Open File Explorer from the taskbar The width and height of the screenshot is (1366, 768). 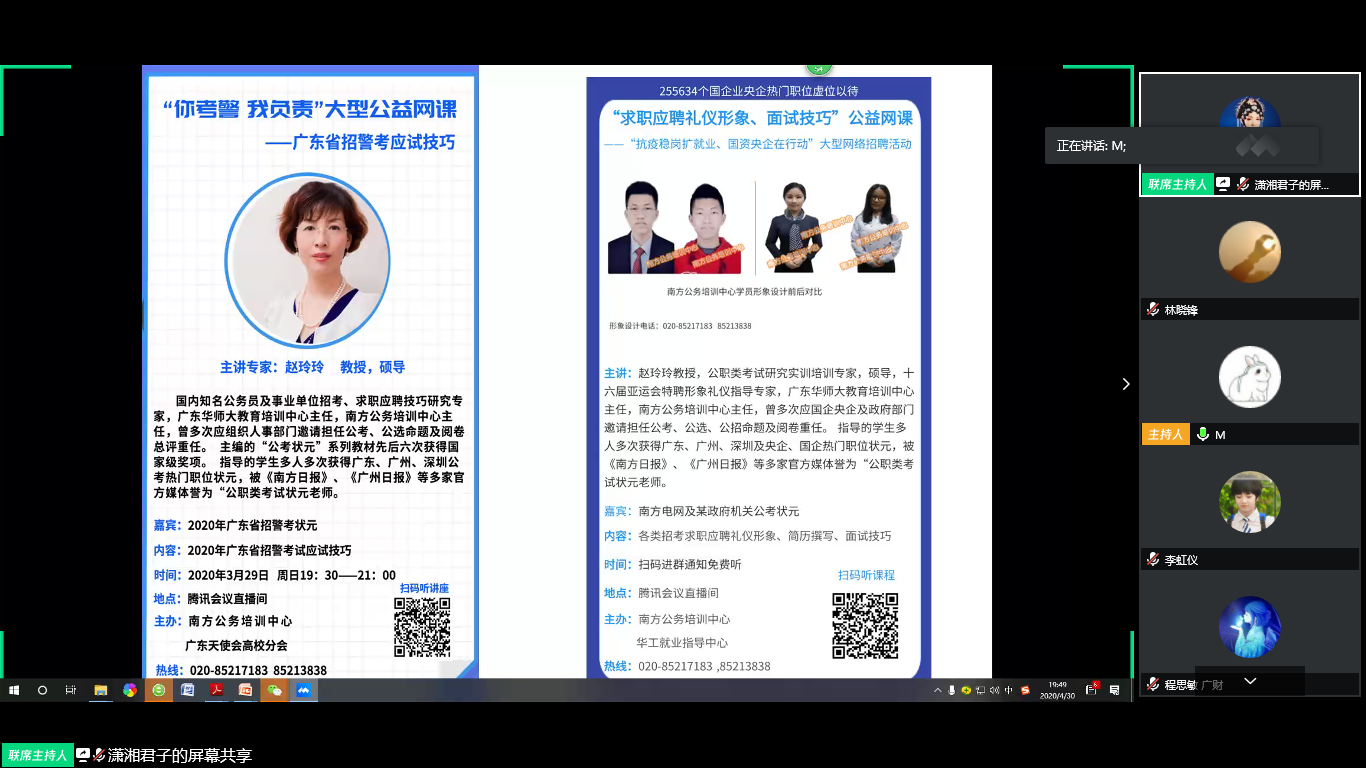[101, 690]
